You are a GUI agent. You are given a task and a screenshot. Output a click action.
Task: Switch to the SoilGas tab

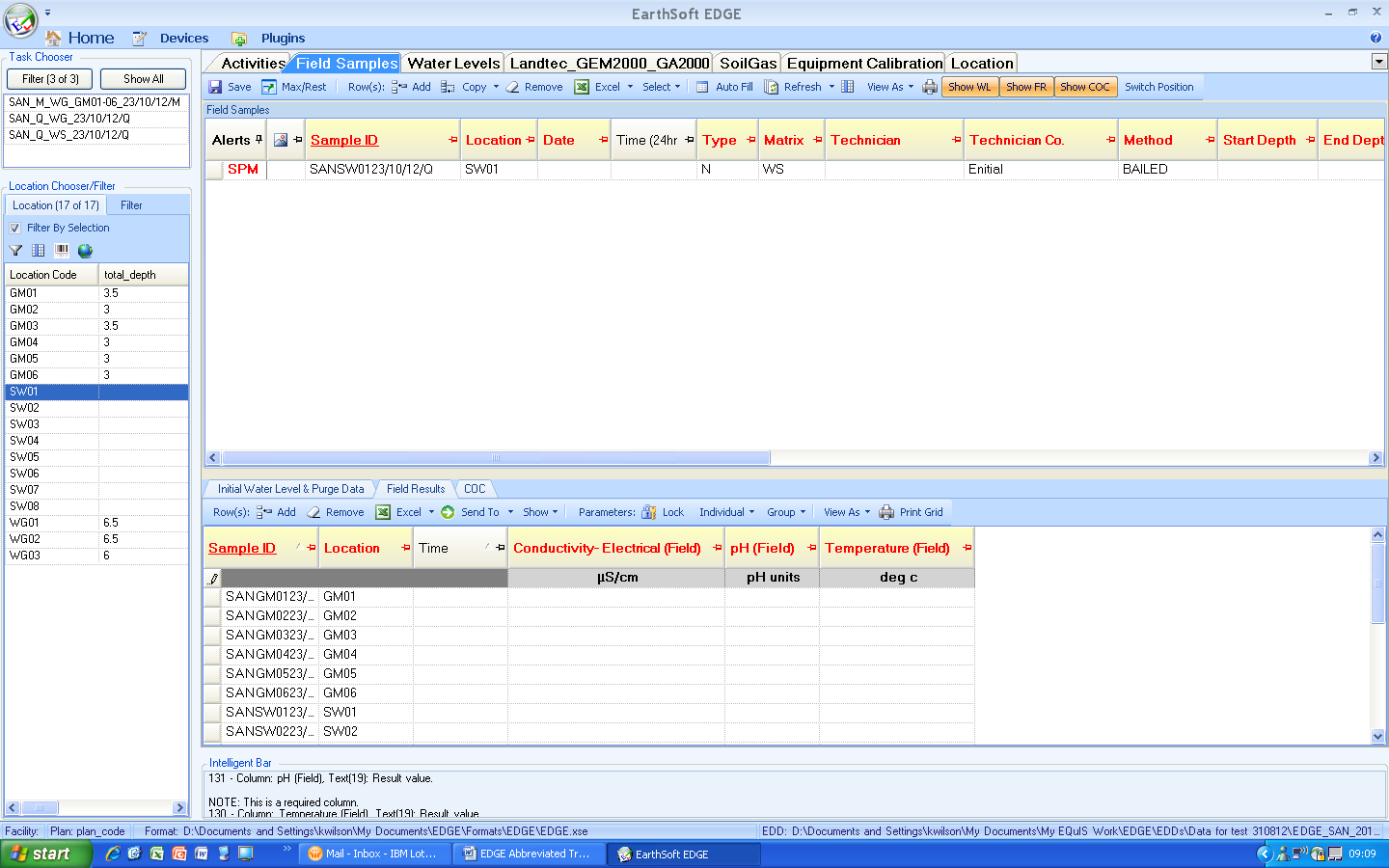tap(748, 64)
